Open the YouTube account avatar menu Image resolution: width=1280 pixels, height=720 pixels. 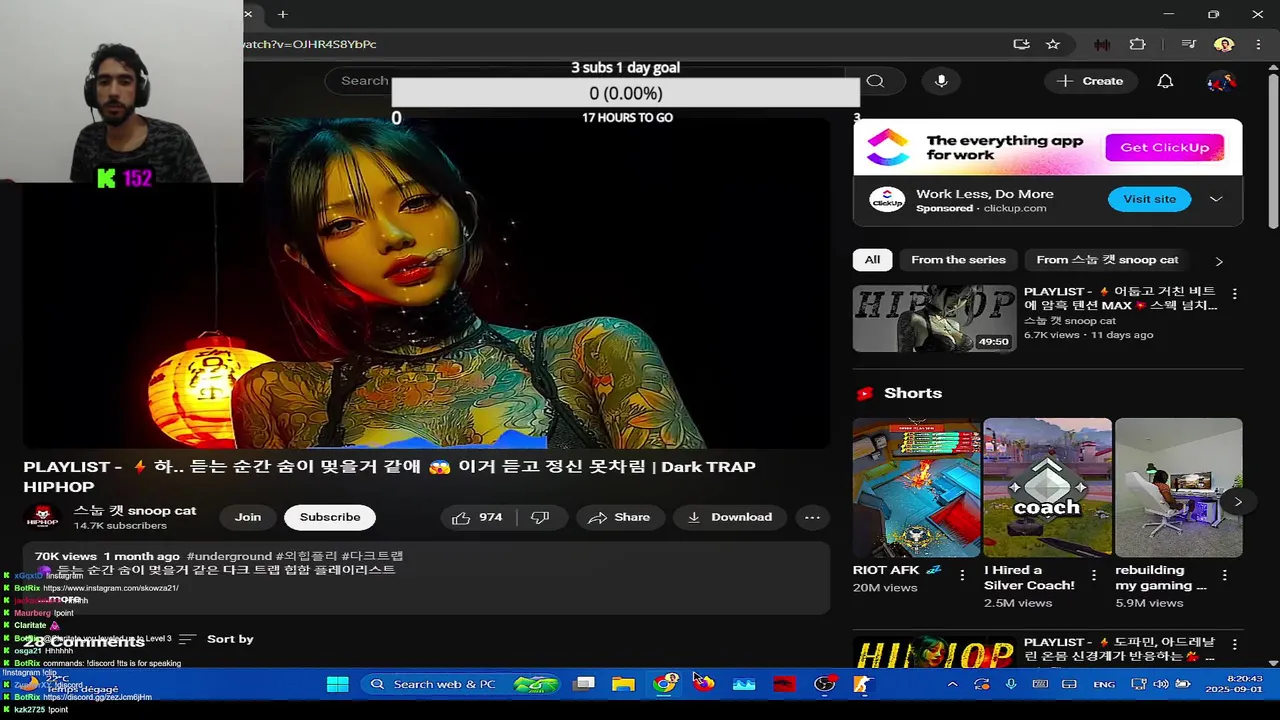tap(1221, 81)
